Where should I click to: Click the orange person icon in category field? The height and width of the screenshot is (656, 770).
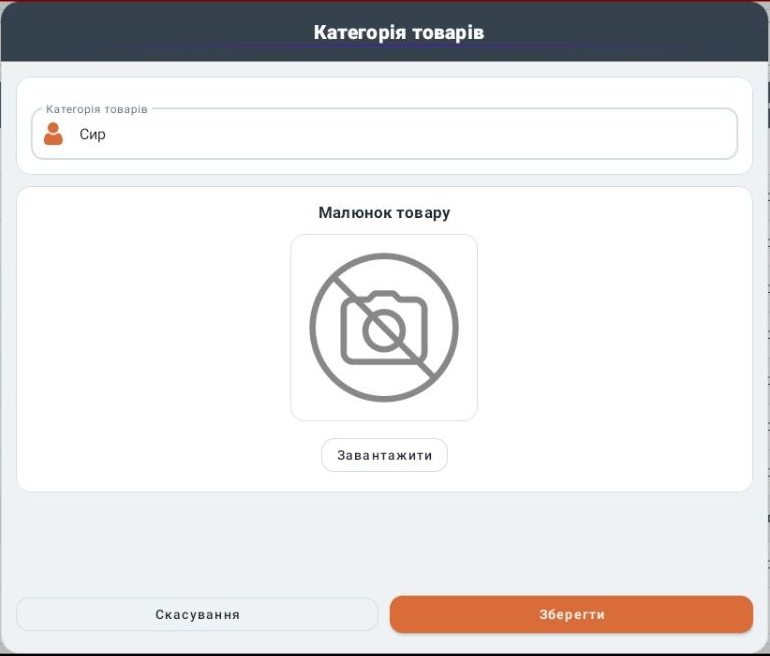[x=53, y=134]
